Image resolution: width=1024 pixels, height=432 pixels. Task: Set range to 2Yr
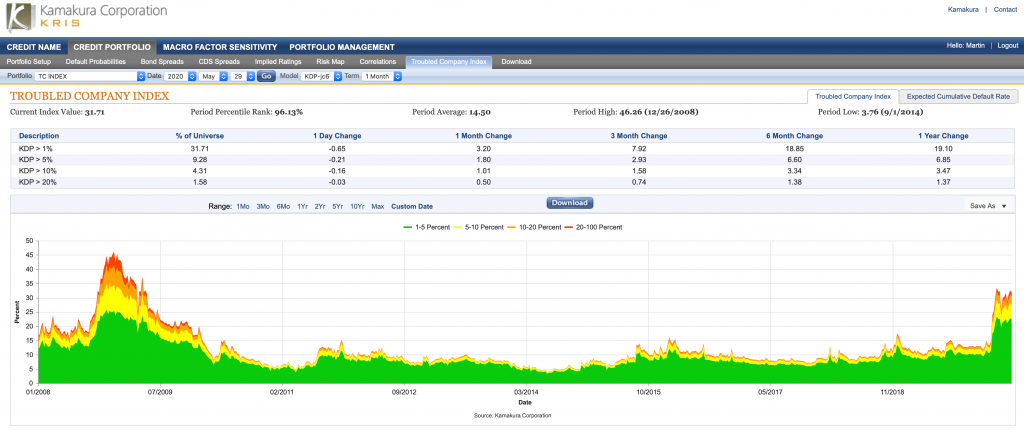[320, 206]
